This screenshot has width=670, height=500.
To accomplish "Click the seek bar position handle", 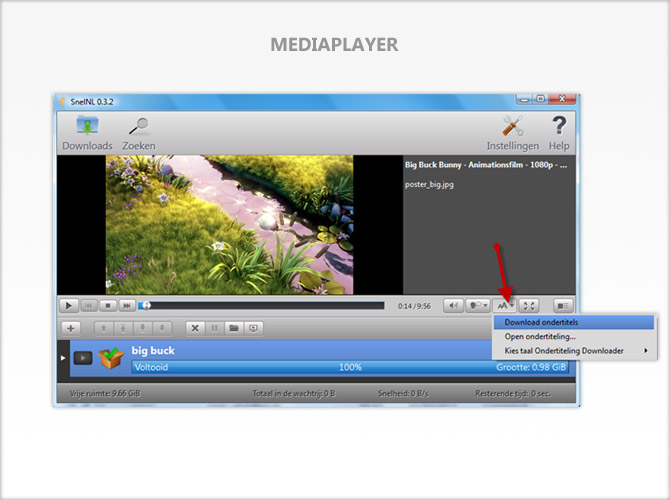I will pos(146,305).
